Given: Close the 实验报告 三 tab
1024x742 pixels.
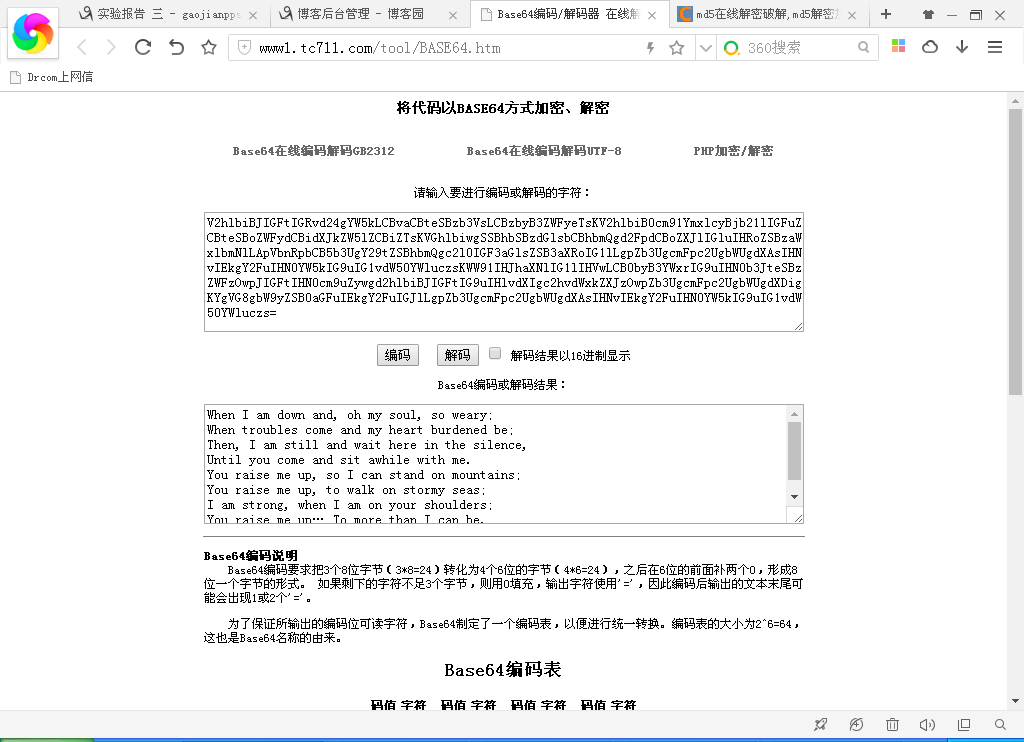Looking at the screenshot, I should point(253,15).
